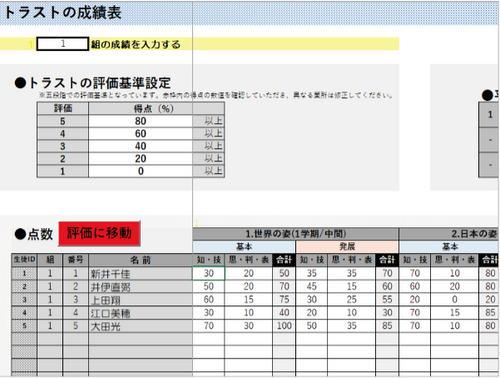Select score cell showing 40 for grade 3
Screen dimensions: 500x378
pos(140,146)
